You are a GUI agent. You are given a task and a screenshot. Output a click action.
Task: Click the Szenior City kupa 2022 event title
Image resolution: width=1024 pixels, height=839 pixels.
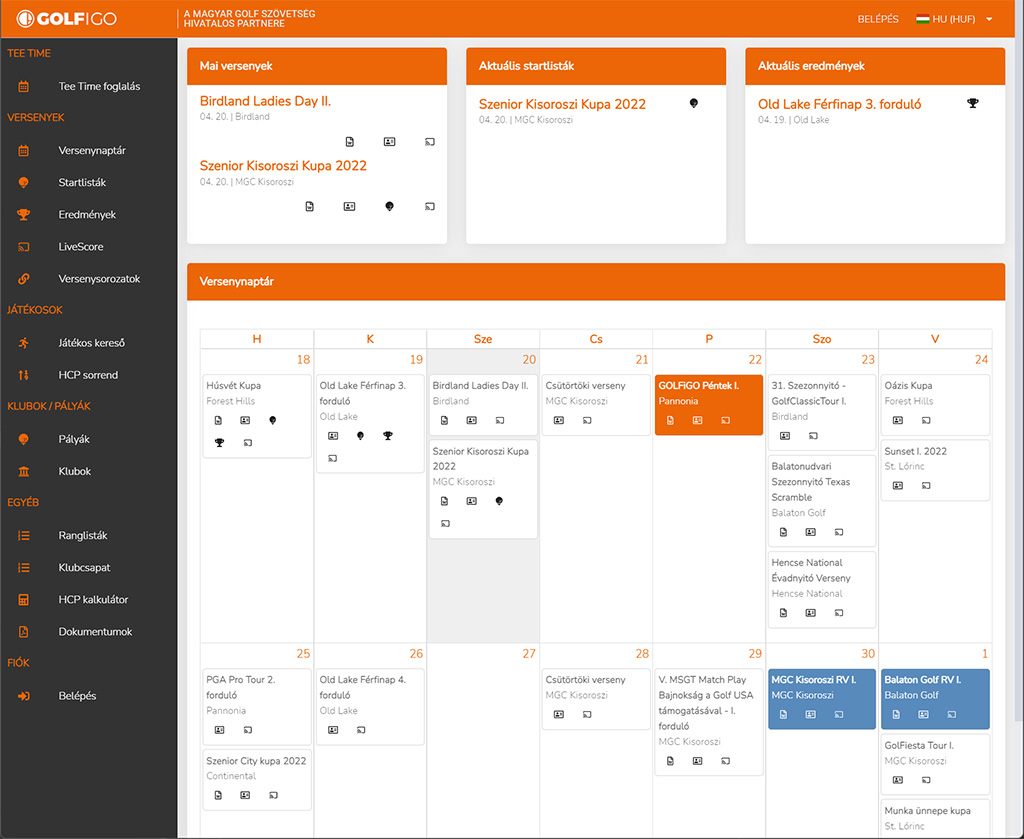[x=256, y=761]
